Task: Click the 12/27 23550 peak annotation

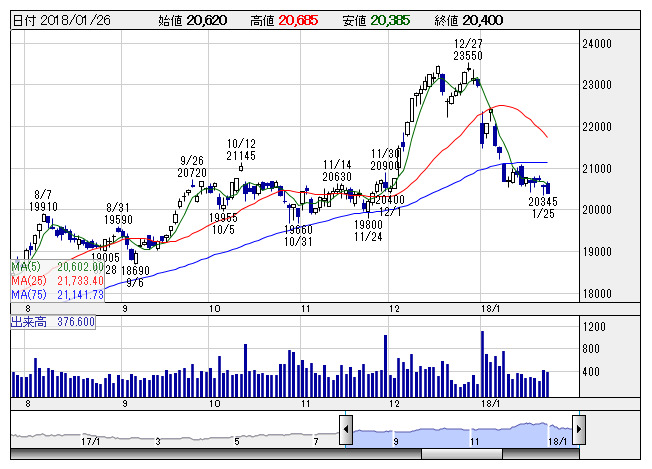Action: (468, 49)
